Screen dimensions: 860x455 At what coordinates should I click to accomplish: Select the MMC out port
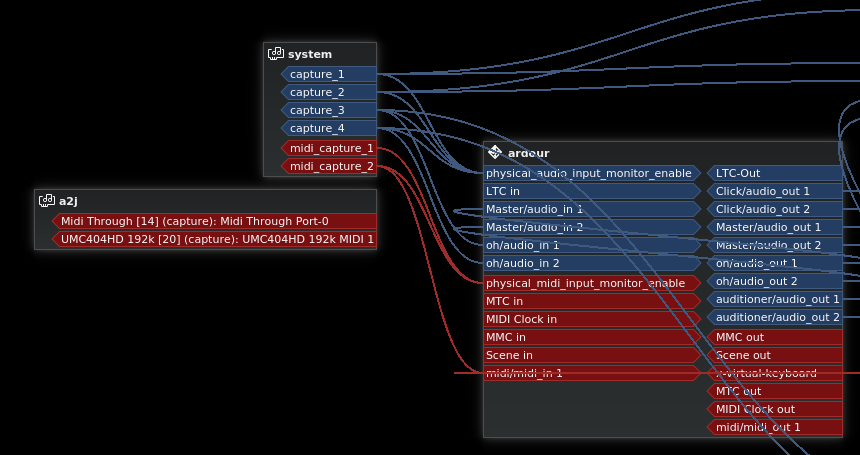[x=775, y=337]
